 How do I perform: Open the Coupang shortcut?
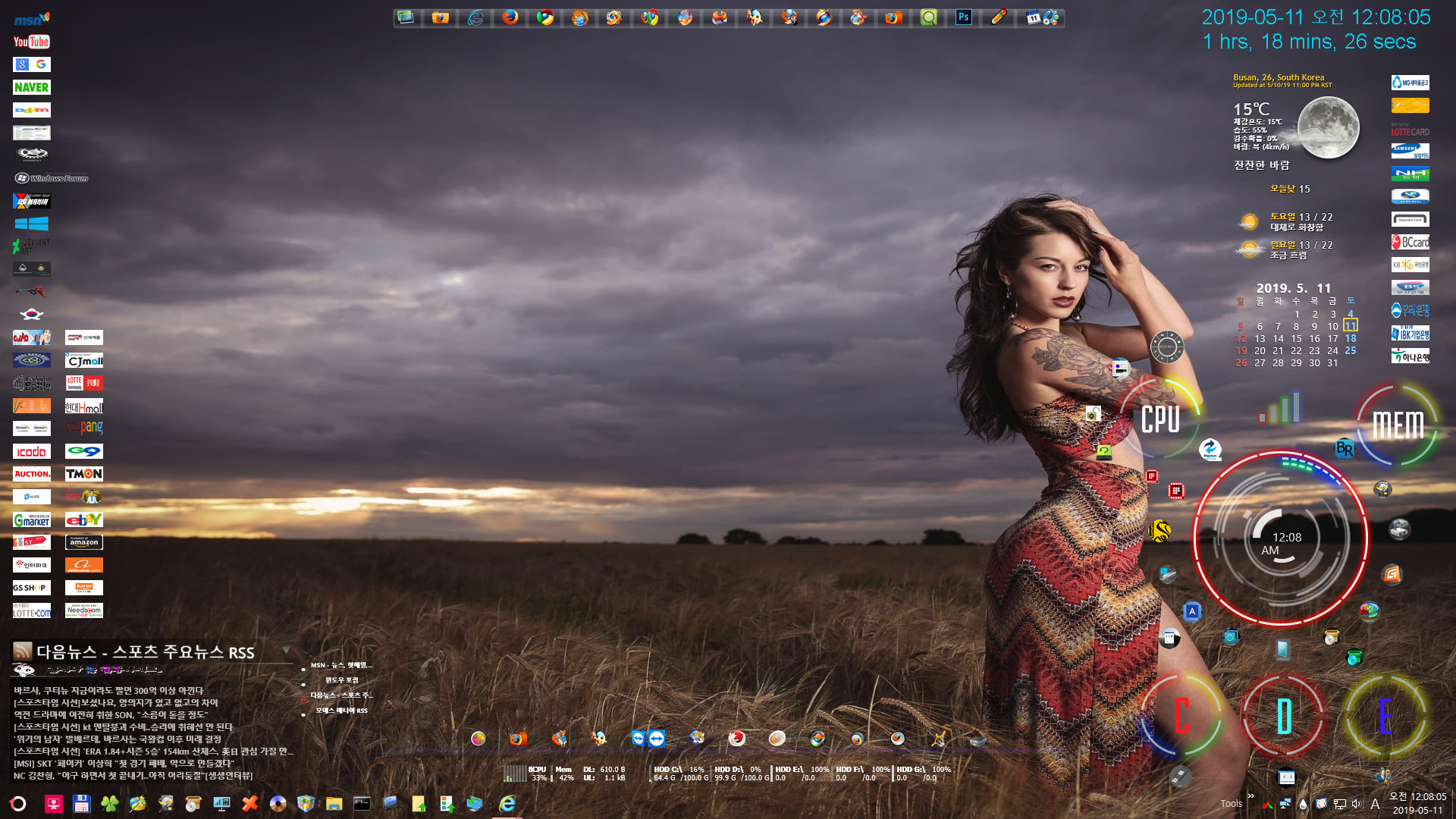click(x=84, y=428)
